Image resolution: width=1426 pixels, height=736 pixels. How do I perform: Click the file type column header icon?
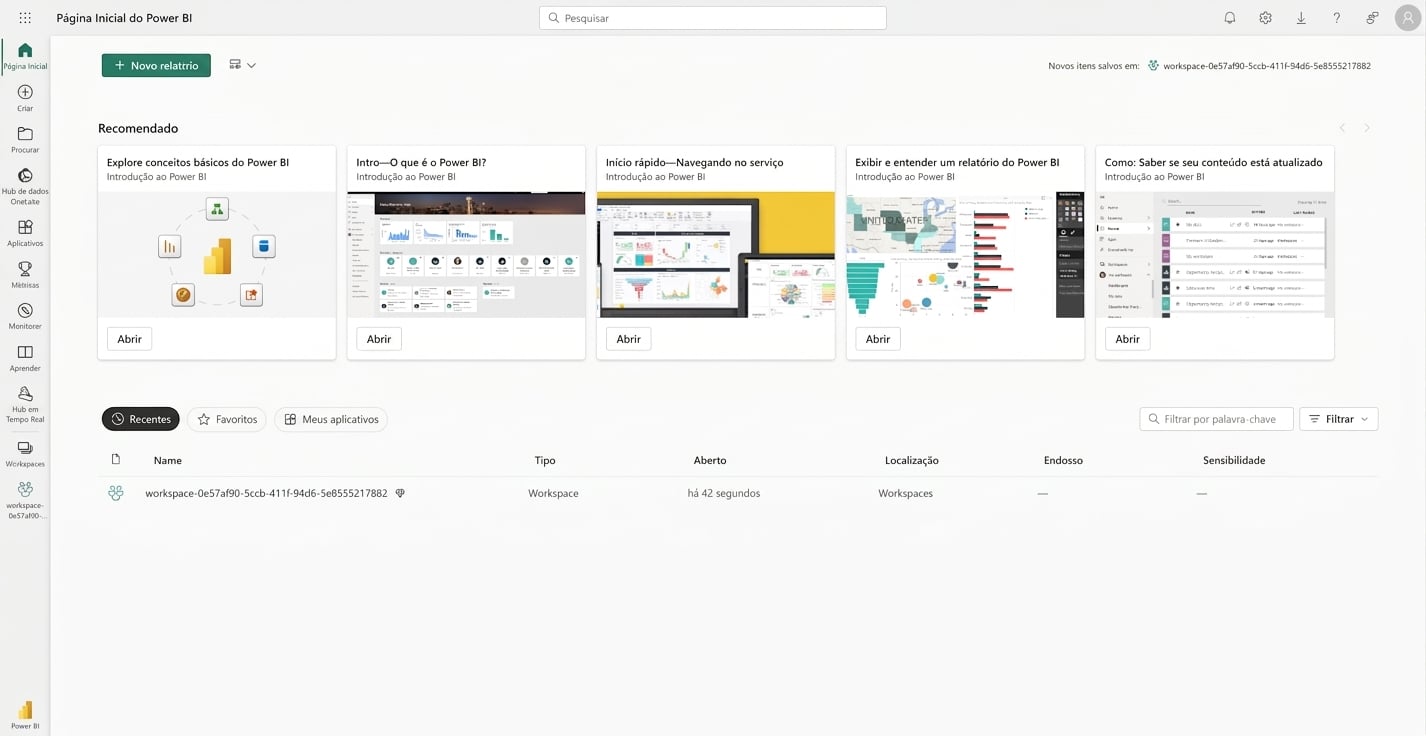(116, 459)
